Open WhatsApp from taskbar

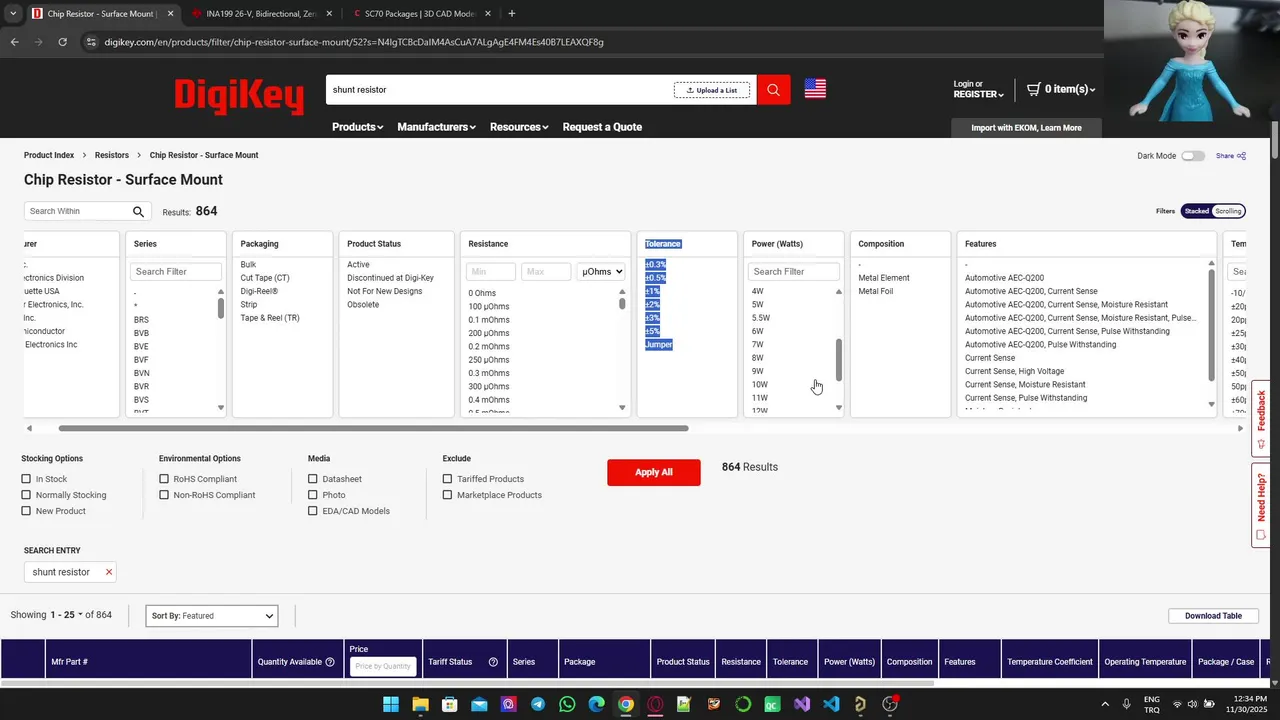coord(567,704)
